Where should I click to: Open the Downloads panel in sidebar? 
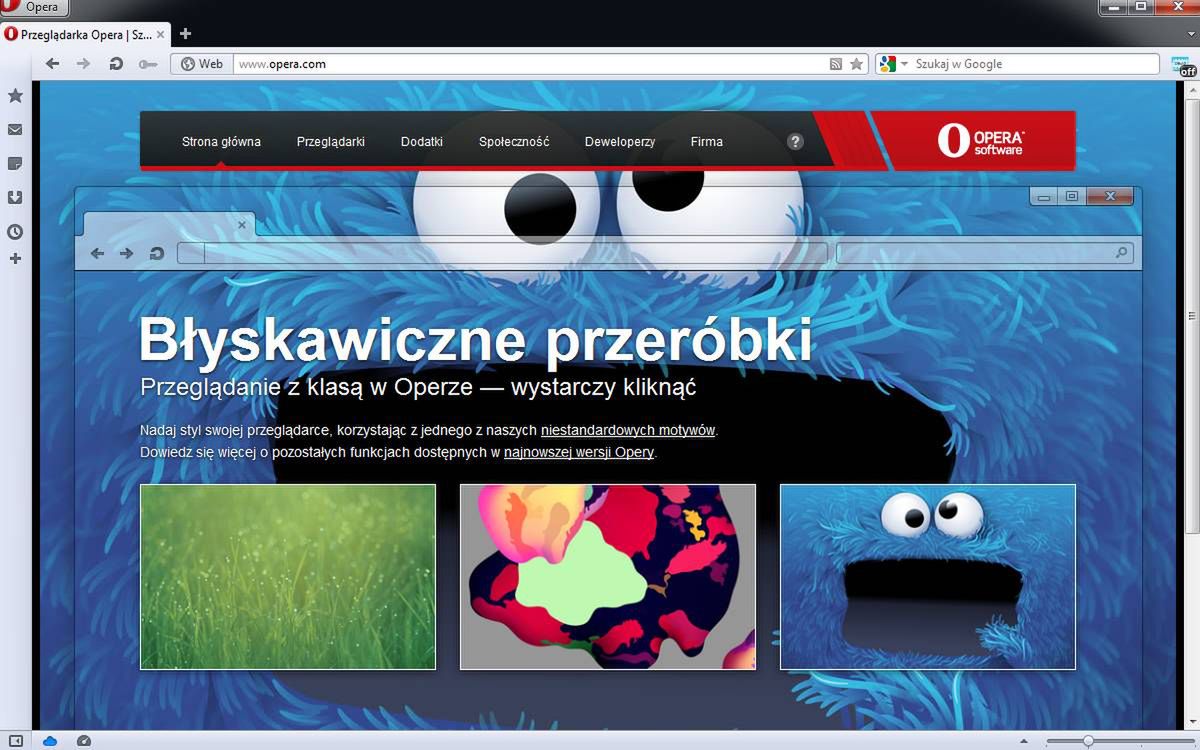[x=15, y=197]
